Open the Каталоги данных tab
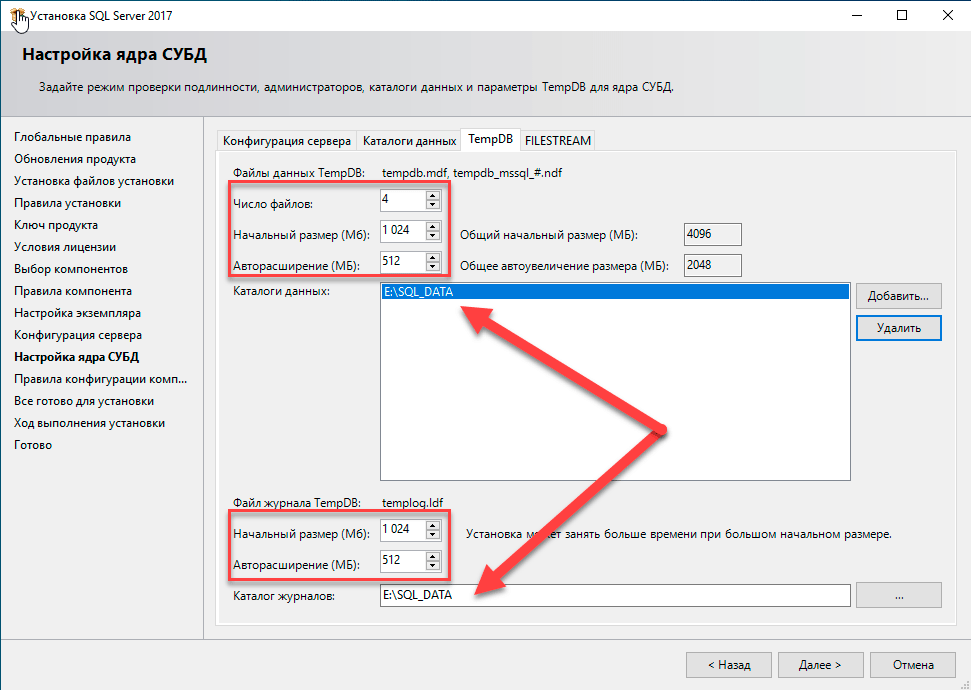Image resolution: width=971 pixels, height=690 pixels. pyautogui.click(x=409, y=141)
